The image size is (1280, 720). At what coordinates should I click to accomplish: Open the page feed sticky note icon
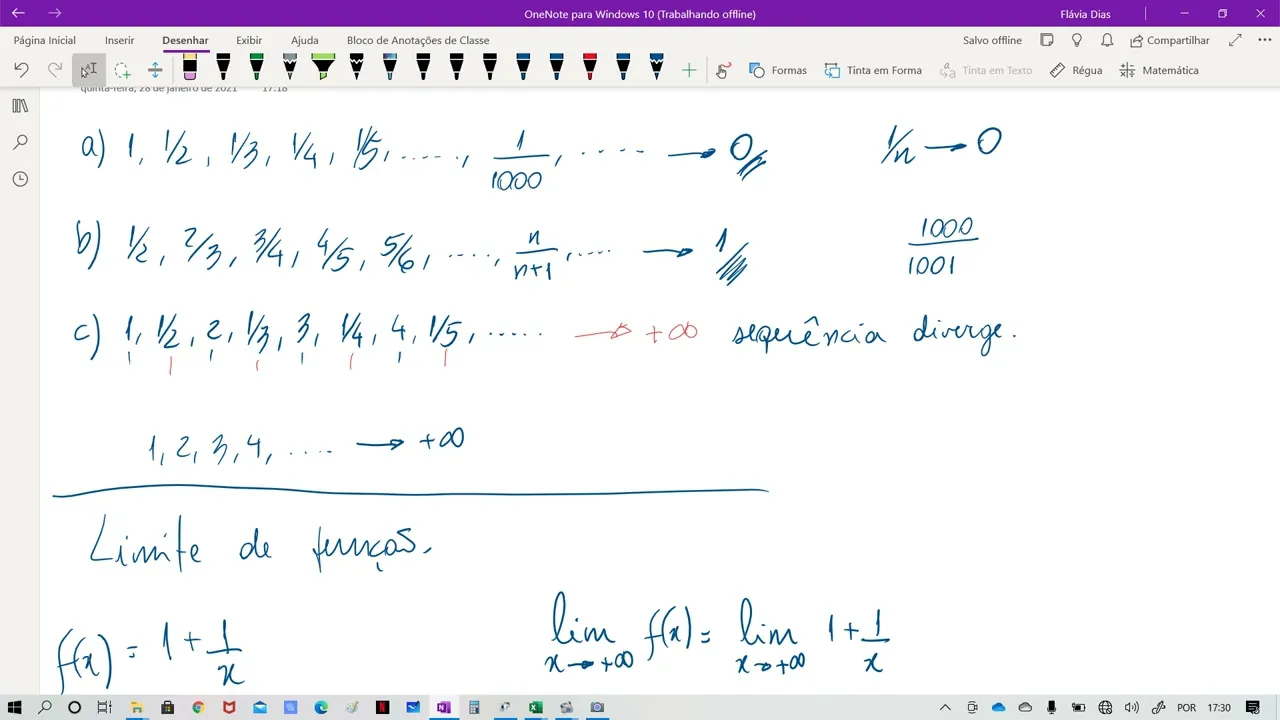(x=1047, y=40)
